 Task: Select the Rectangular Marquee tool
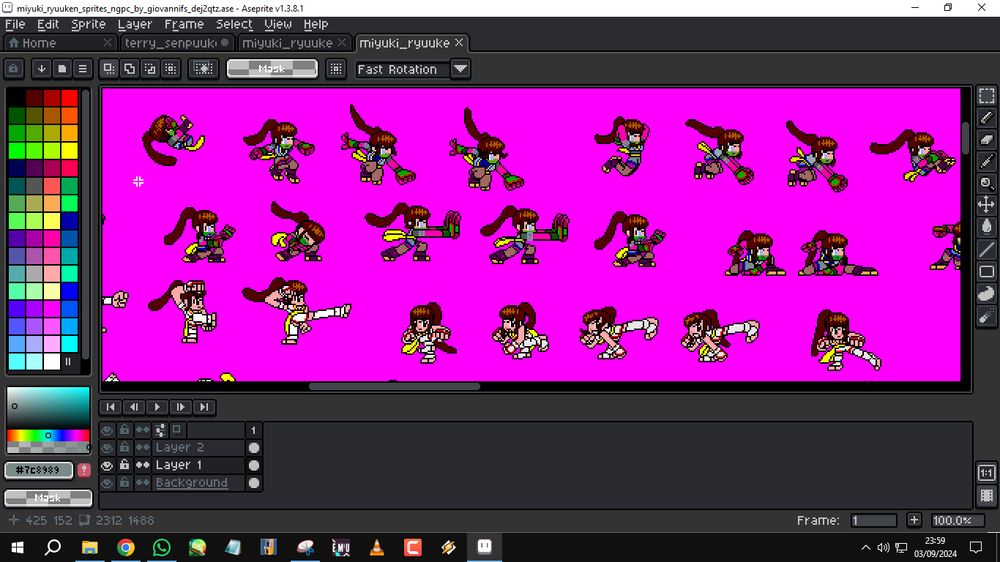click(x=986, y=96)
